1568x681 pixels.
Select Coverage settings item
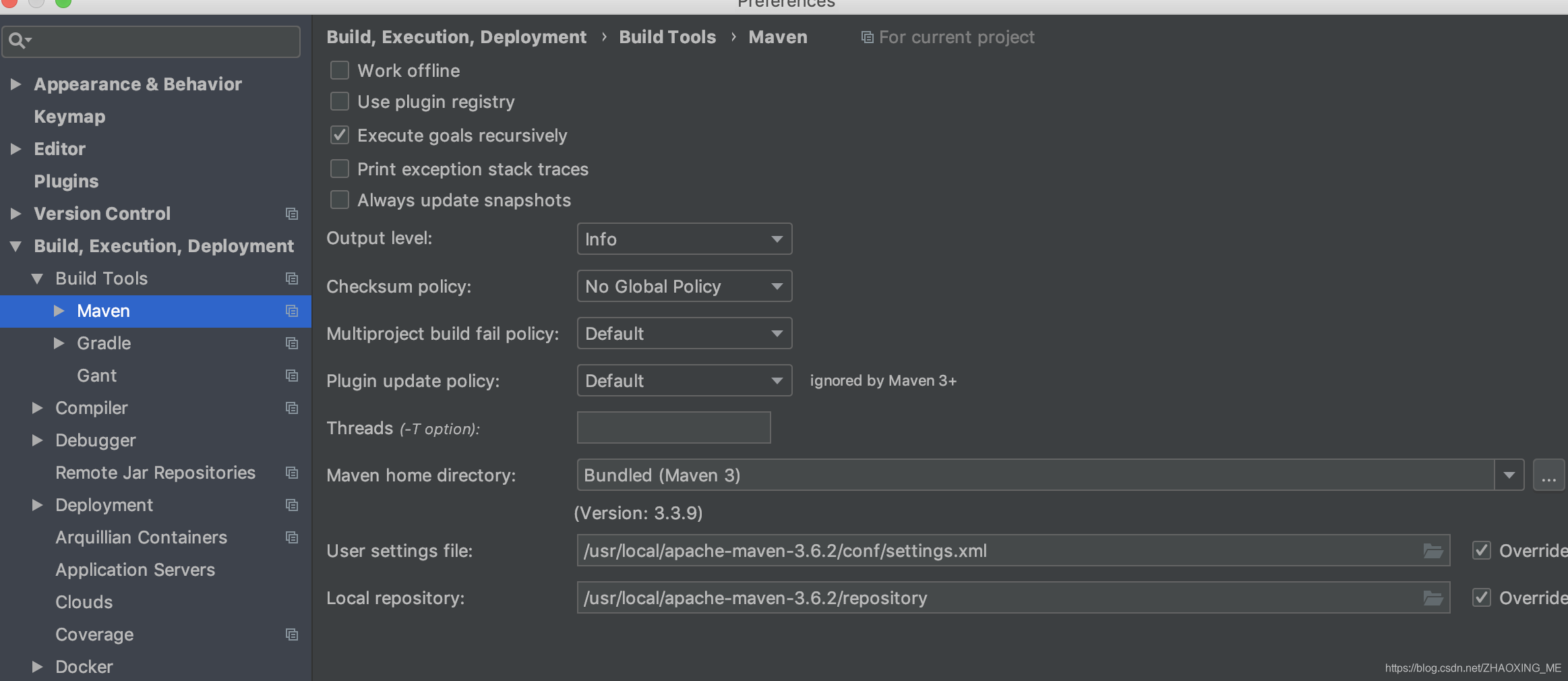[x=94, y=634]
